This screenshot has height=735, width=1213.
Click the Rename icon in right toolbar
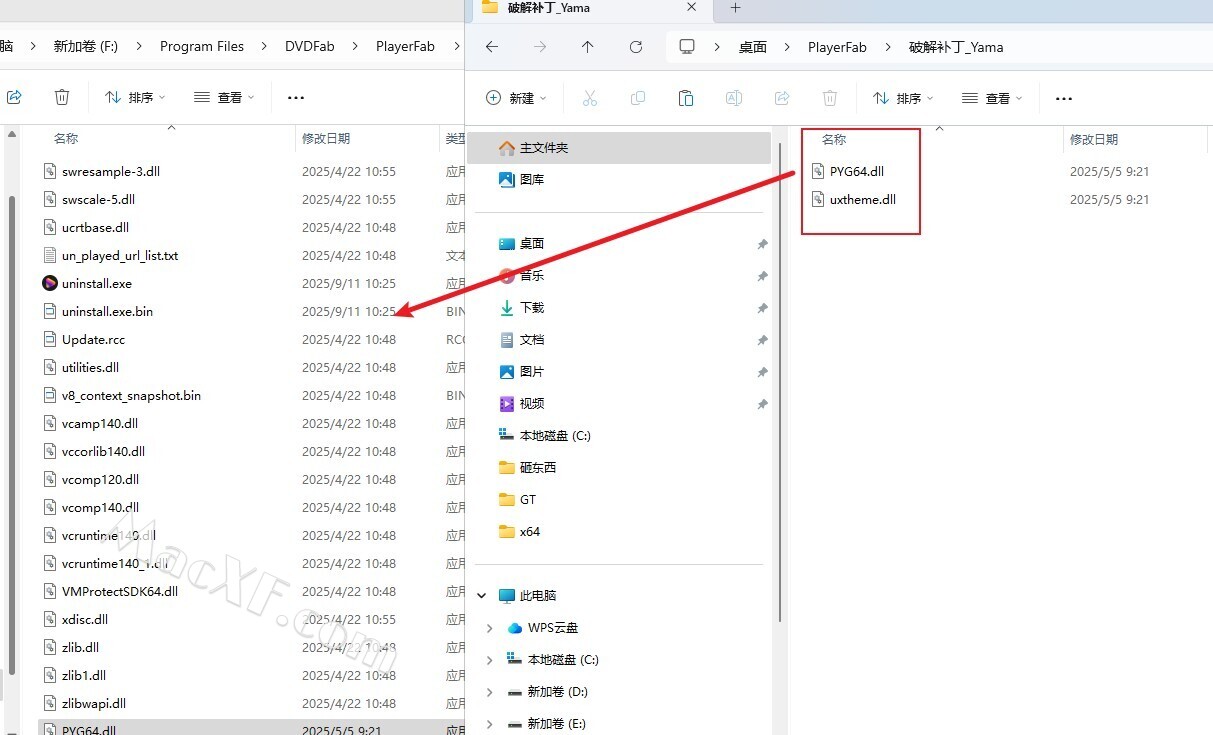click(733, 98)
